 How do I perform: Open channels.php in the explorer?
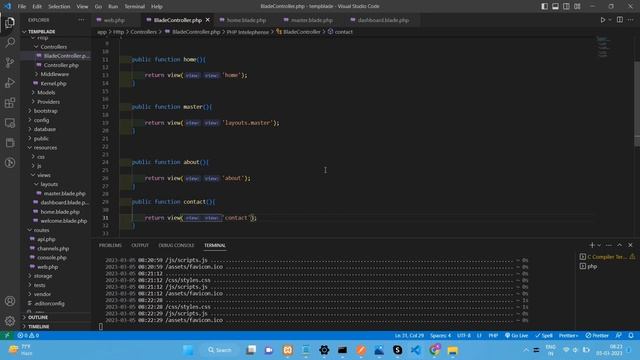(53, 249)
